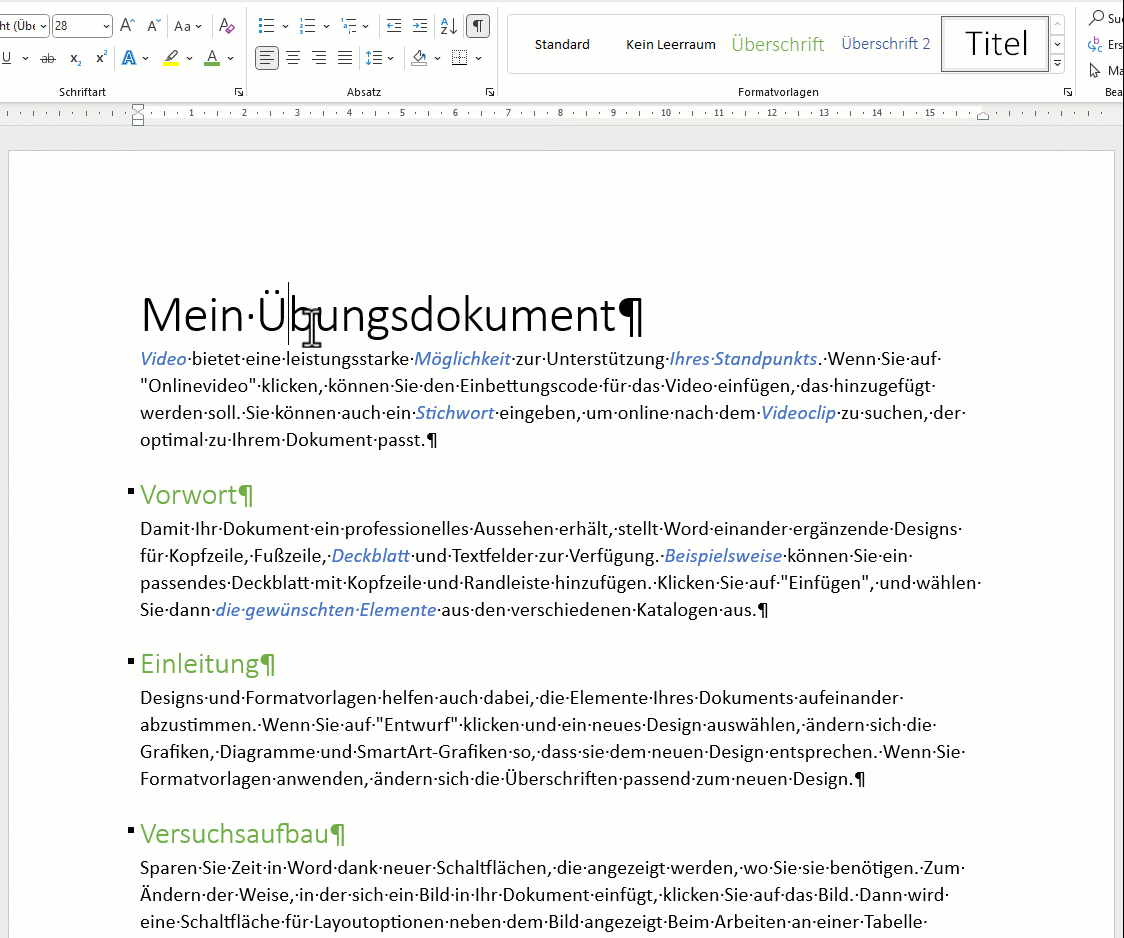Center-align the paragraph text
The image size is (1124, 938).
(293, 58)
